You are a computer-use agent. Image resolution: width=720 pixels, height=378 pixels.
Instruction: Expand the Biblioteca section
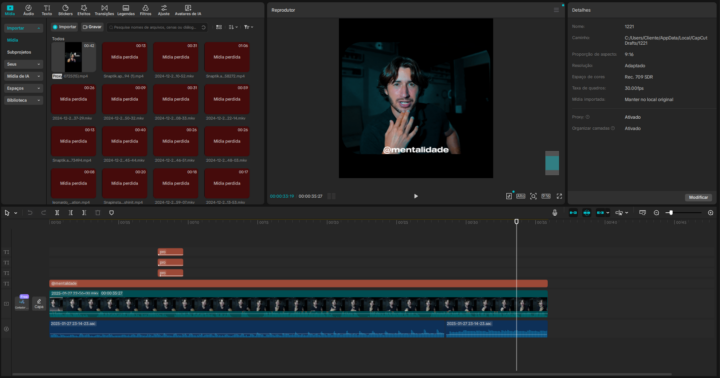pos(23,100)
